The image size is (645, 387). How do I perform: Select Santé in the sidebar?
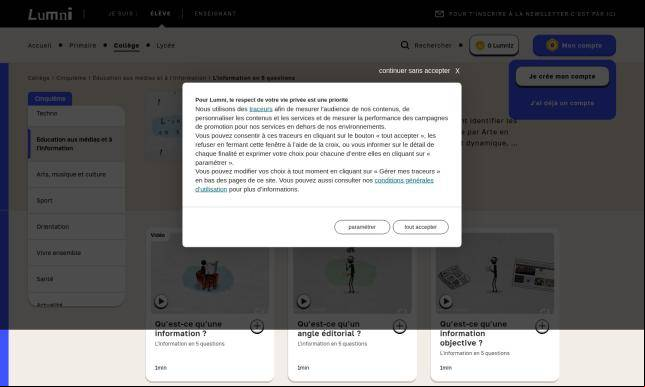tap(77, 279)
